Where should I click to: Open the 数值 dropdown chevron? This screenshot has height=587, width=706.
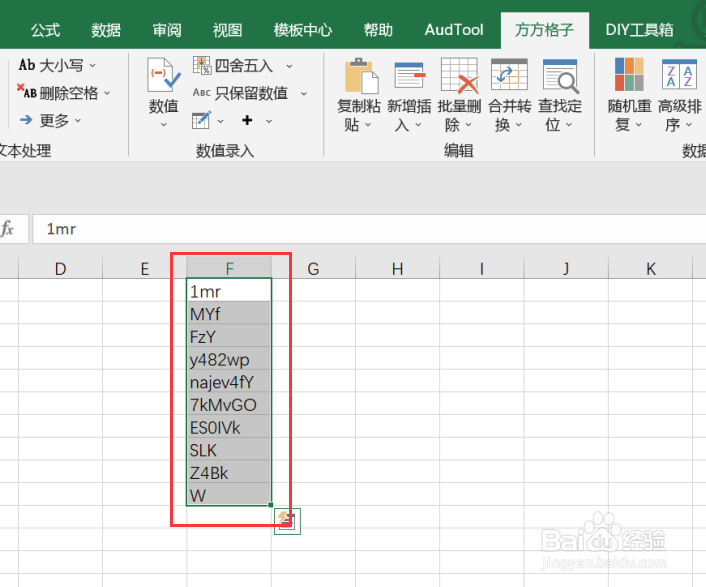[163, 125]
